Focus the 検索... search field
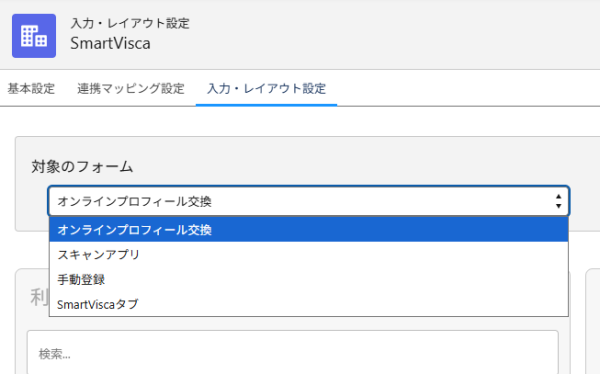The image size is (600, 374). pyautogui.click(x=293, y=353)
